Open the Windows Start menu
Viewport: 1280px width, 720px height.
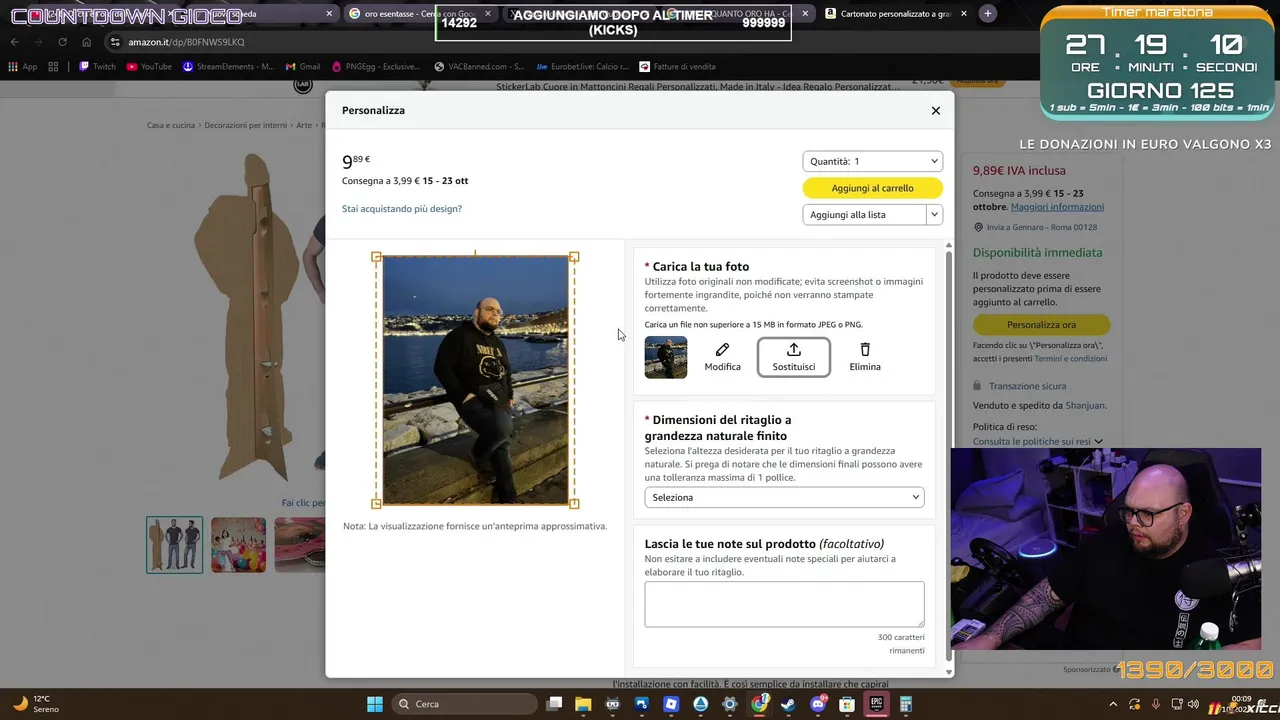[375, 704]
